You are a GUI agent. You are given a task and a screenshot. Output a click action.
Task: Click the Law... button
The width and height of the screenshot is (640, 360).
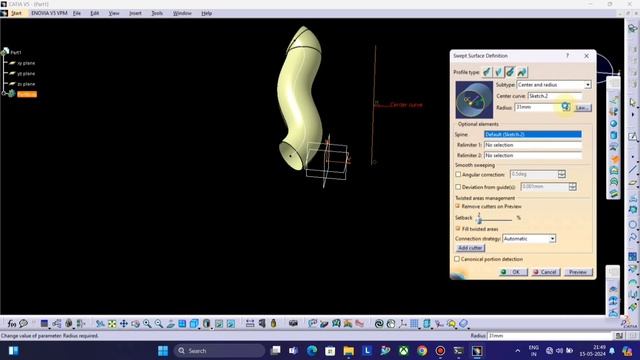click(x=582, y=108)
